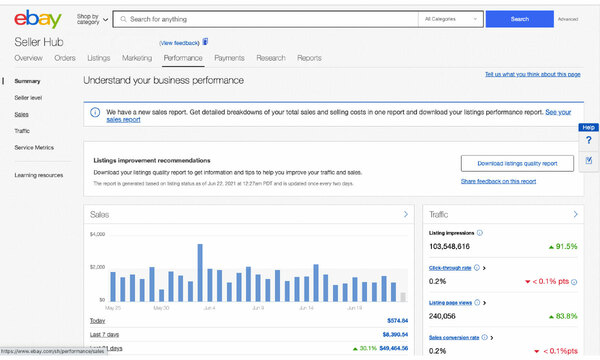The image size is (600, 360).
Task: Click the eBay logo
Action: coord(38,19)
